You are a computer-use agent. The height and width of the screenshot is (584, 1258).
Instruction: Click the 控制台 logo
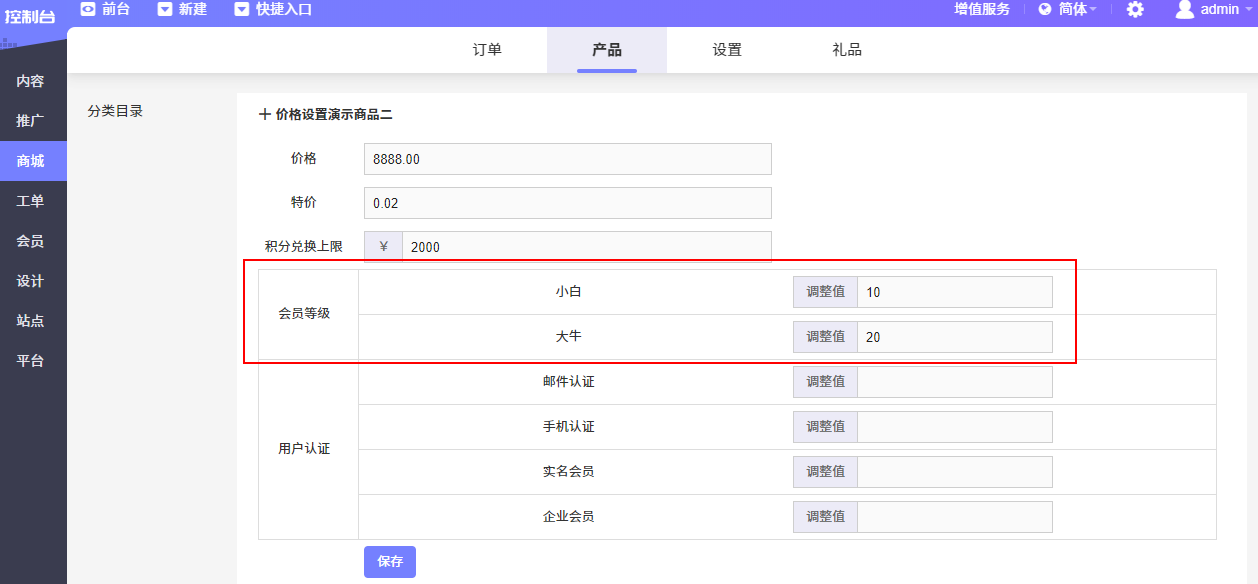pyautogui.click(x=29, y=16)
